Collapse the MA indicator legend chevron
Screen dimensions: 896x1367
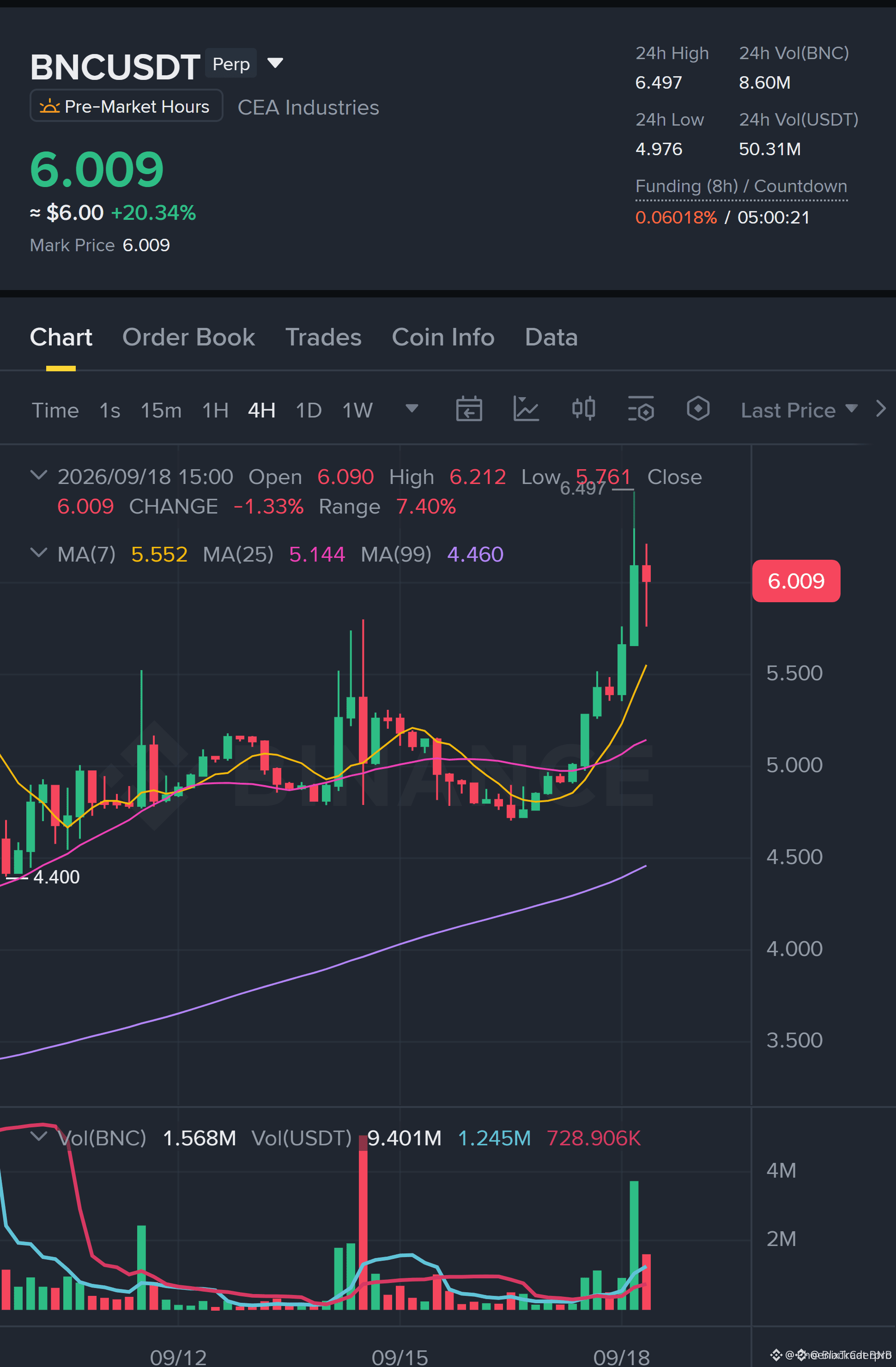tap(38, 552)
